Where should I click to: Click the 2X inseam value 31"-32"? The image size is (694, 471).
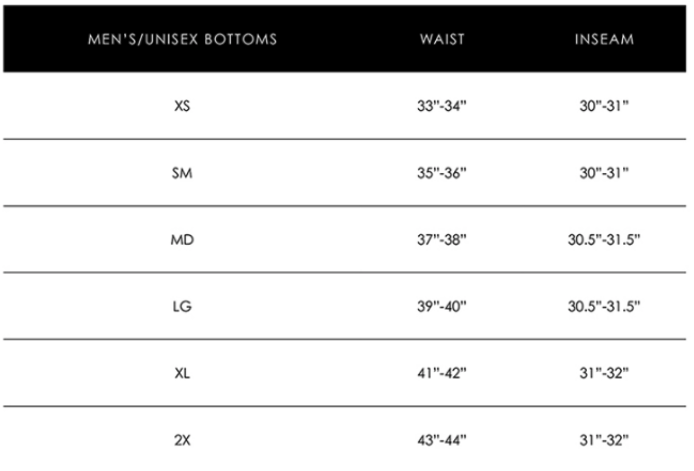click(x=604, y=440)
